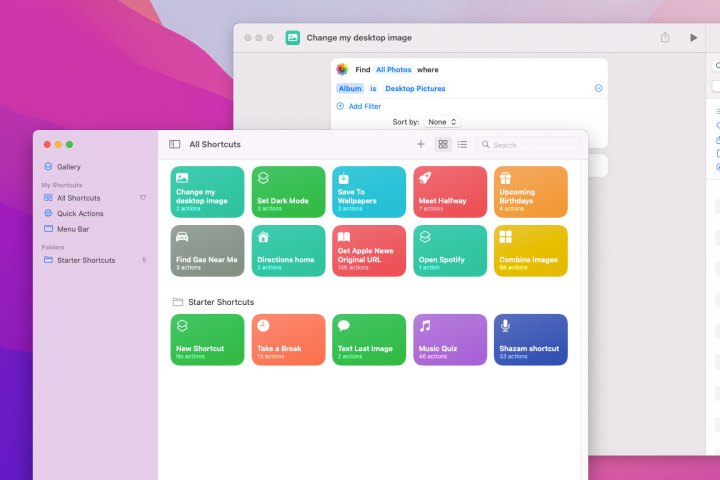Open Quick Actions in sidebar
The image size is (720, 480).
click(79, 213)
